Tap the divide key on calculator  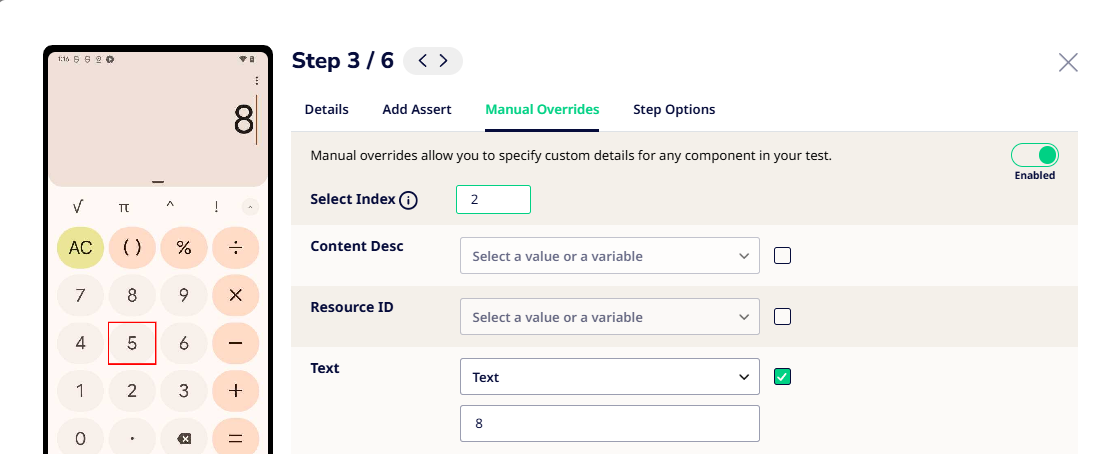pos(236,248)
